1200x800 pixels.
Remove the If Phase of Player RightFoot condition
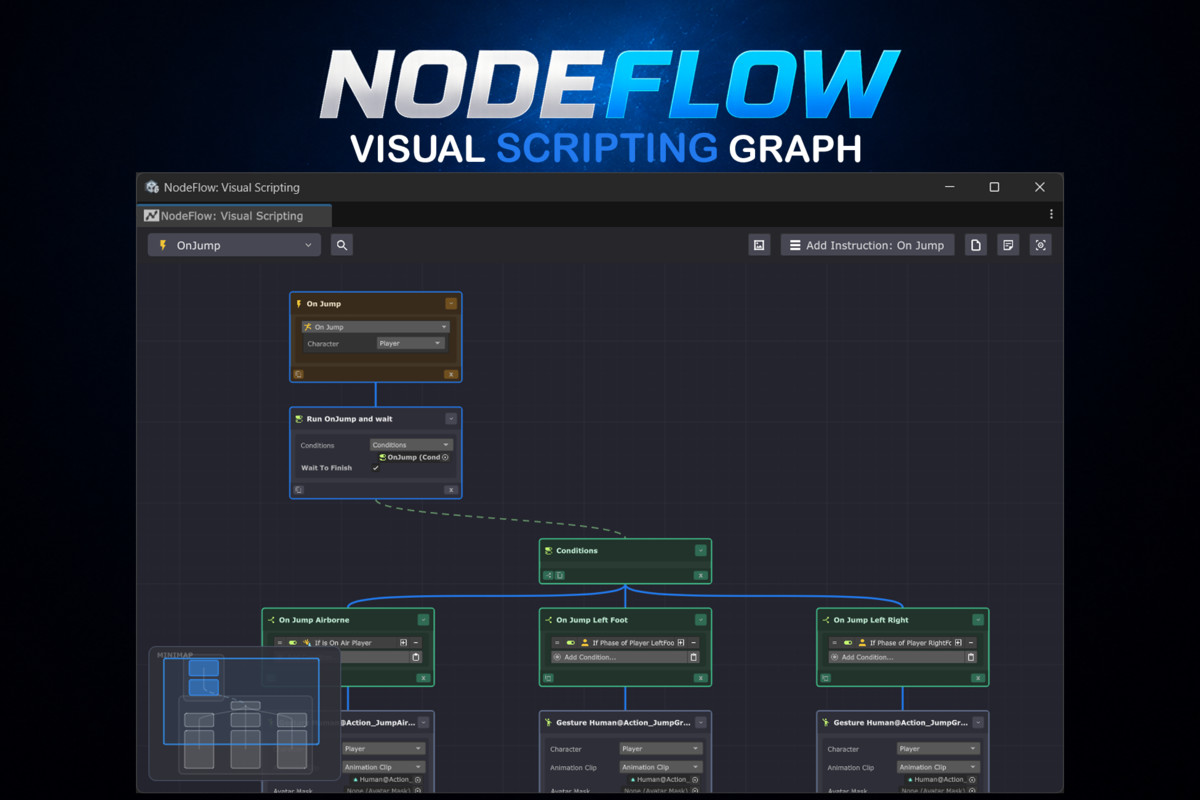pyautogui.click(x=970, y=643)
